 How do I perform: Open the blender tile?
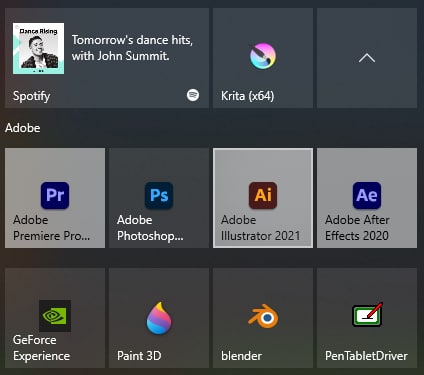(263, 318)
